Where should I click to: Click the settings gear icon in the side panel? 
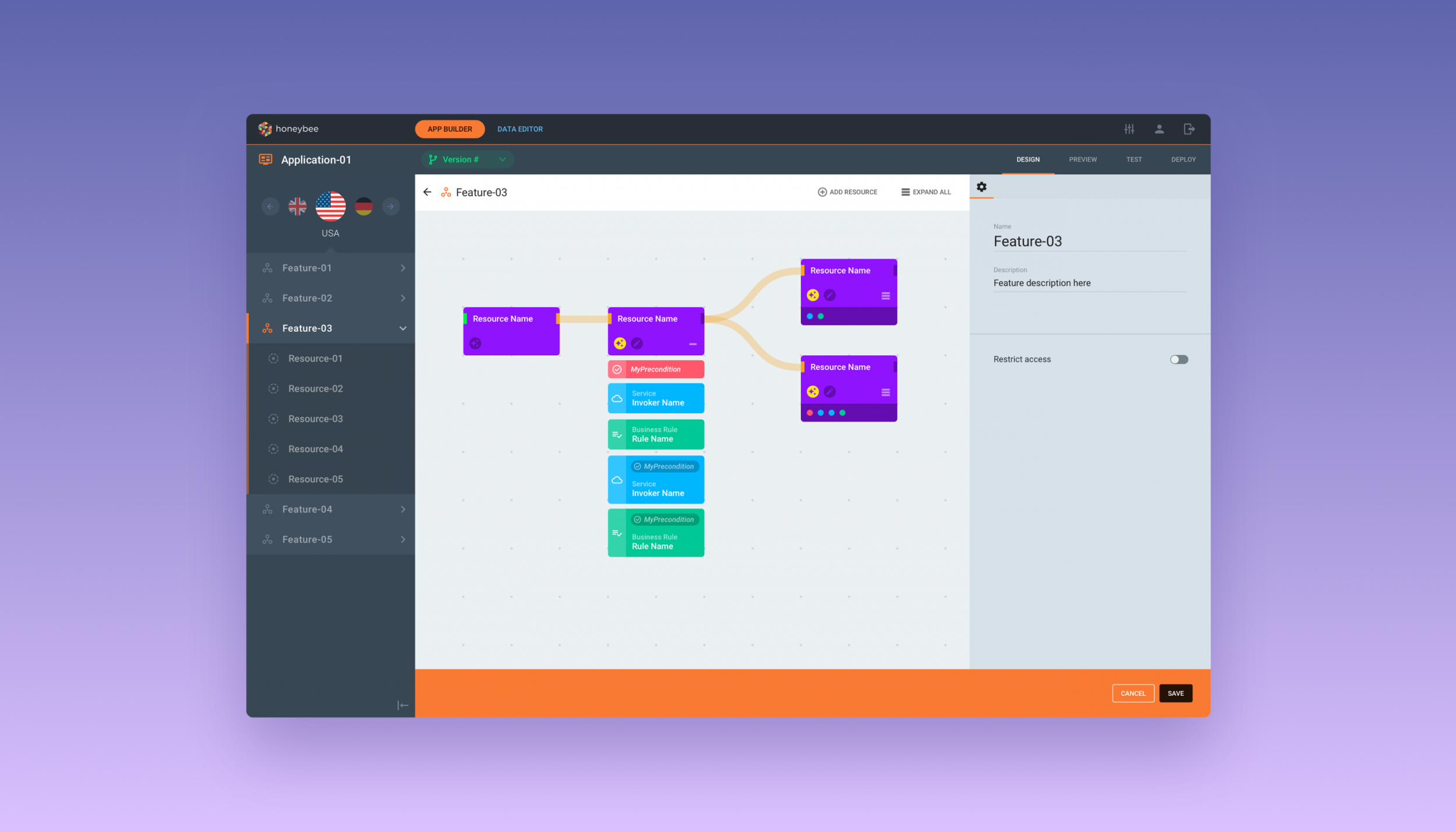981,187
